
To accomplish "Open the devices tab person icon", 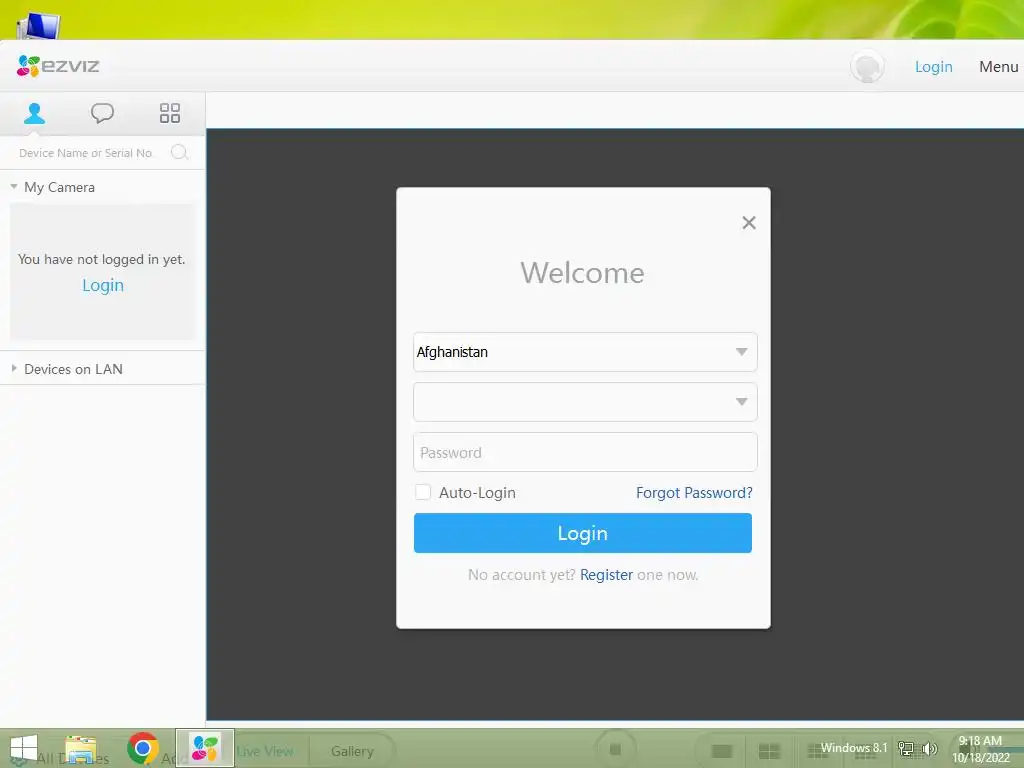I will coord(35,113).
